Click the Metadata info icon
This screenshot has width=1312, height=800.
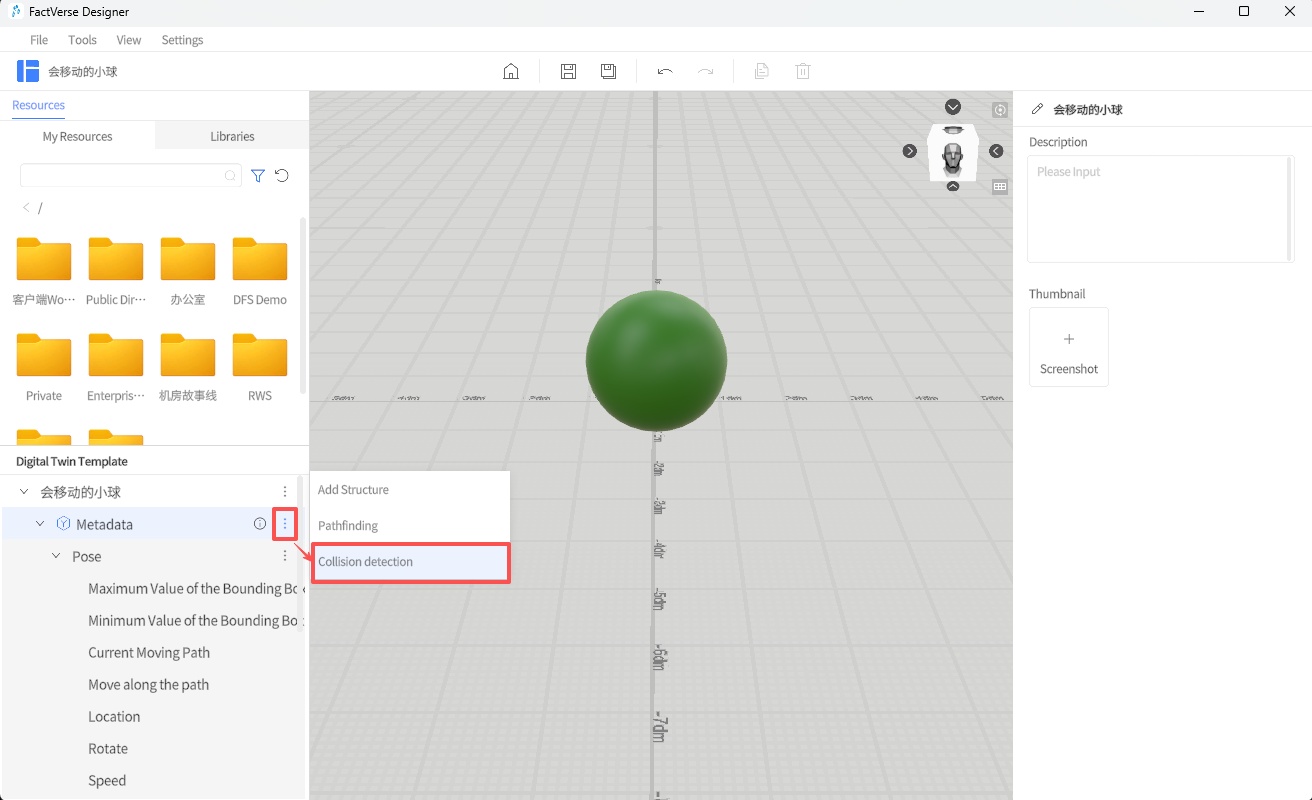(x=260, y=524)
